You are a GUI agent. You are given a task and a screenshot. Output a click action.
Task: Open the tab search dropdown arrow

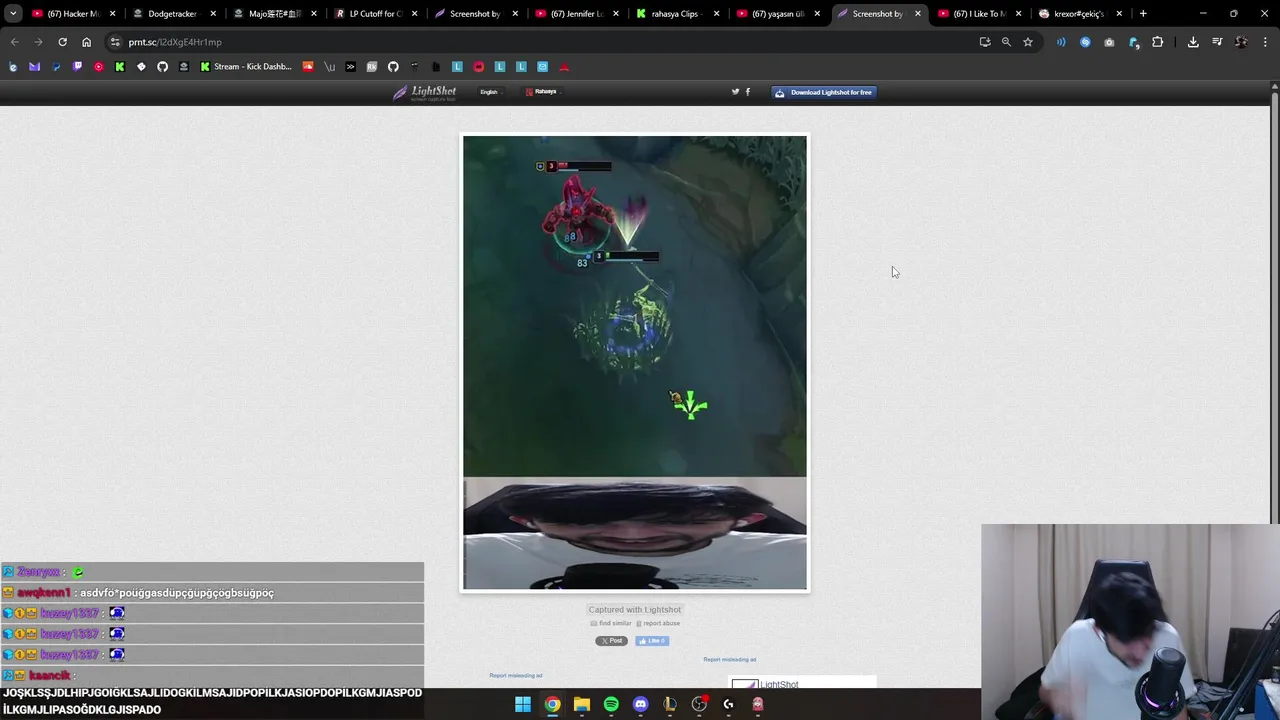[13, 14]
